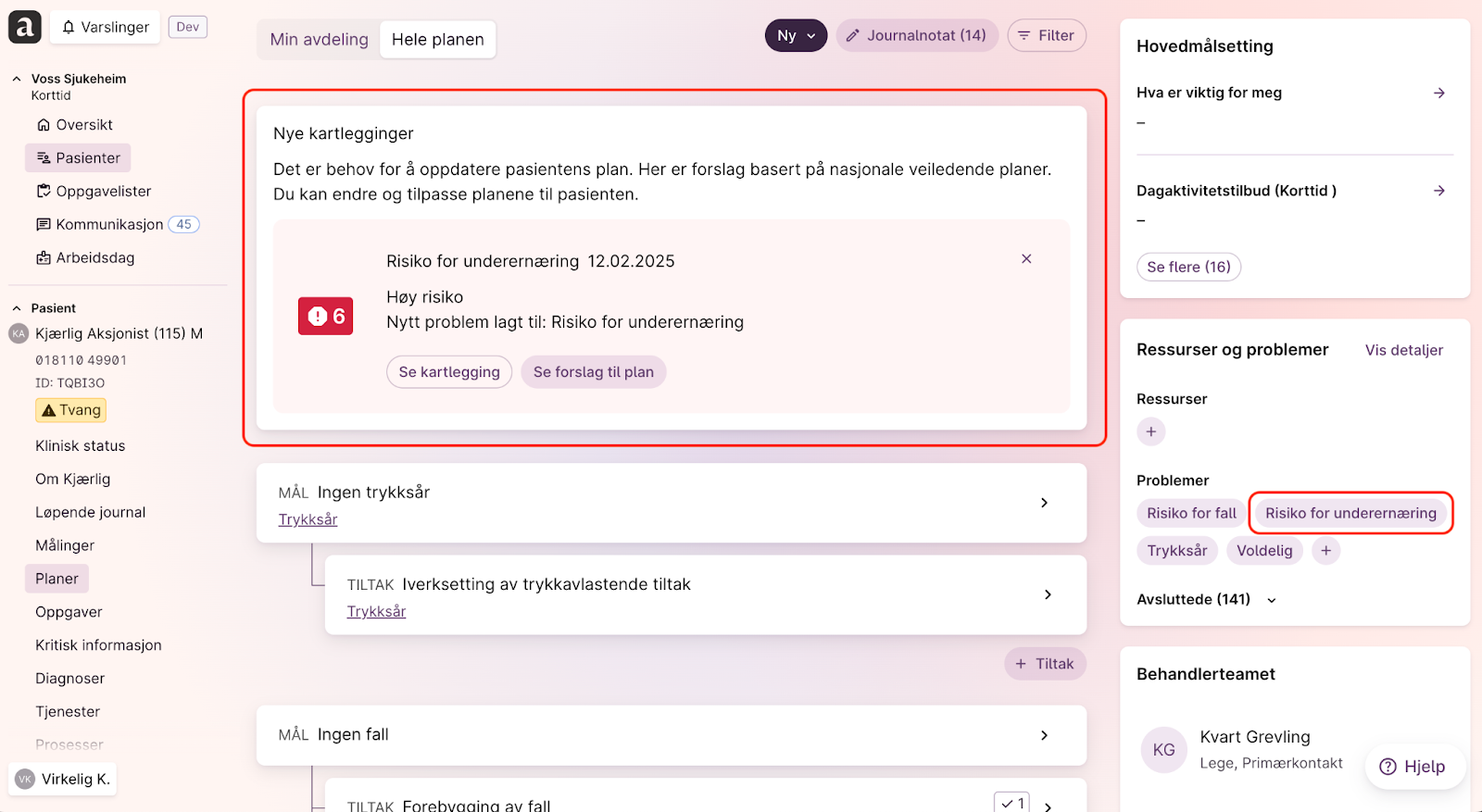Click the app logo icon
This screenshot has height=812, width=1482.
click(25, 27)
